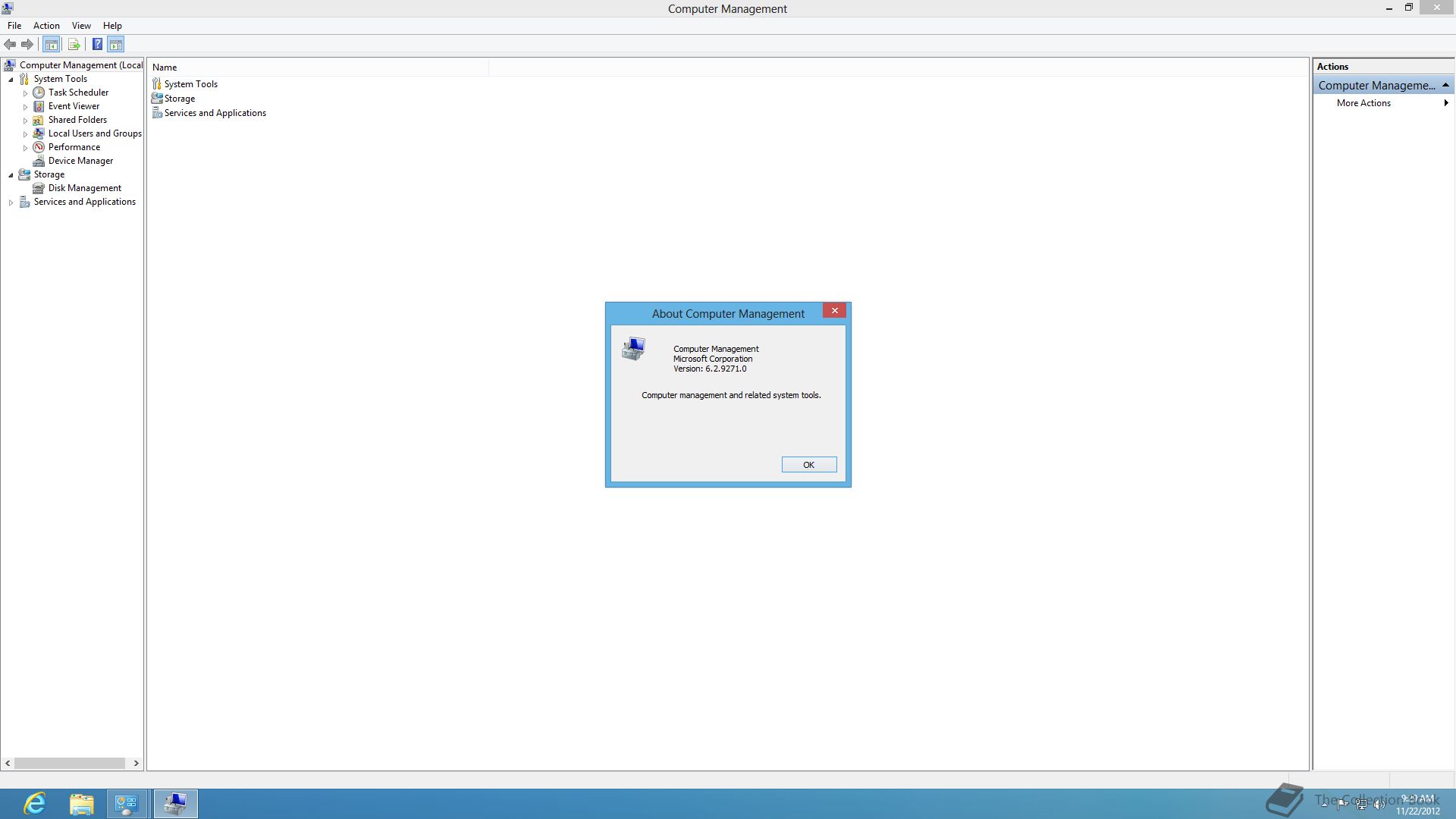
Task: Toggle the Show/Hide Action Pane icon
Action: click(x=116, y=45)
